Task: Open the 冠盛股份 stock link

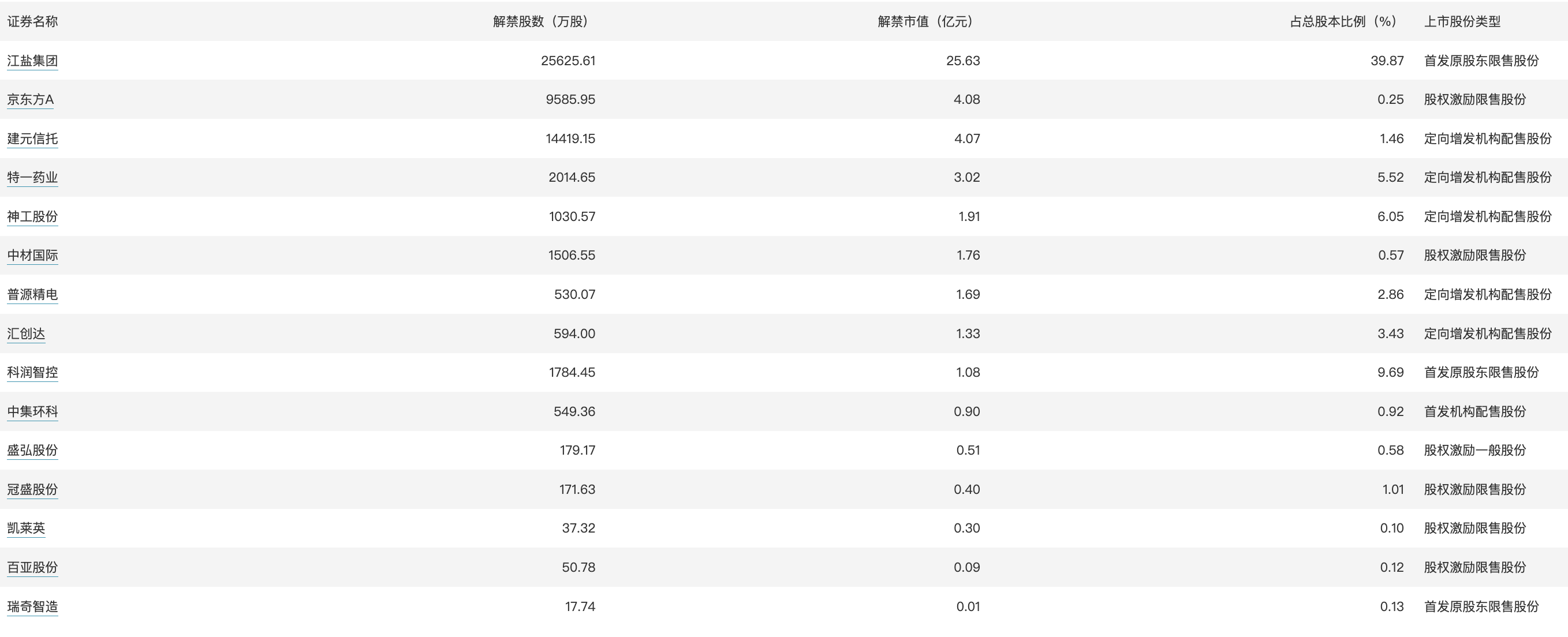Action: pos(32,489)
